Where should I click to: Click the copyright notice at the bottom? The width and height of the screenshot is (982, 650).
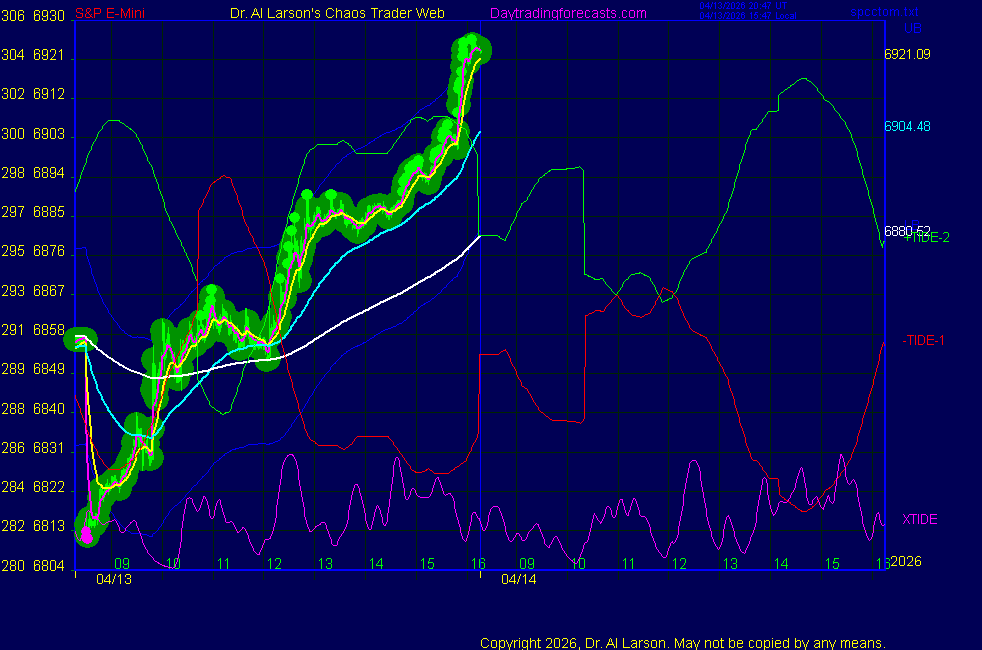pos(683,642)
